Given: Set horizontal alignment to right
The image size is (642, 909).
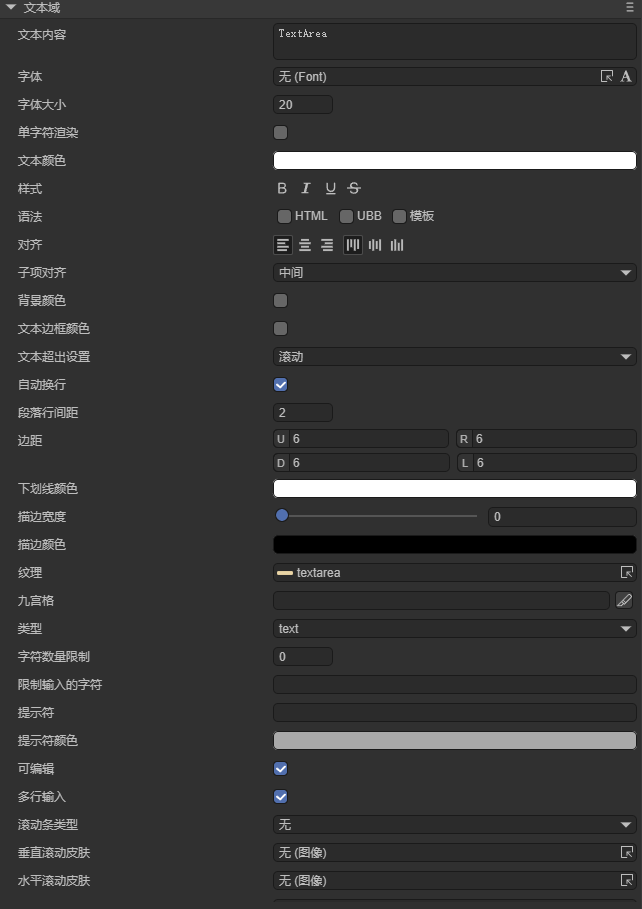Looking at the screenshot, I should tap(327, 245).
